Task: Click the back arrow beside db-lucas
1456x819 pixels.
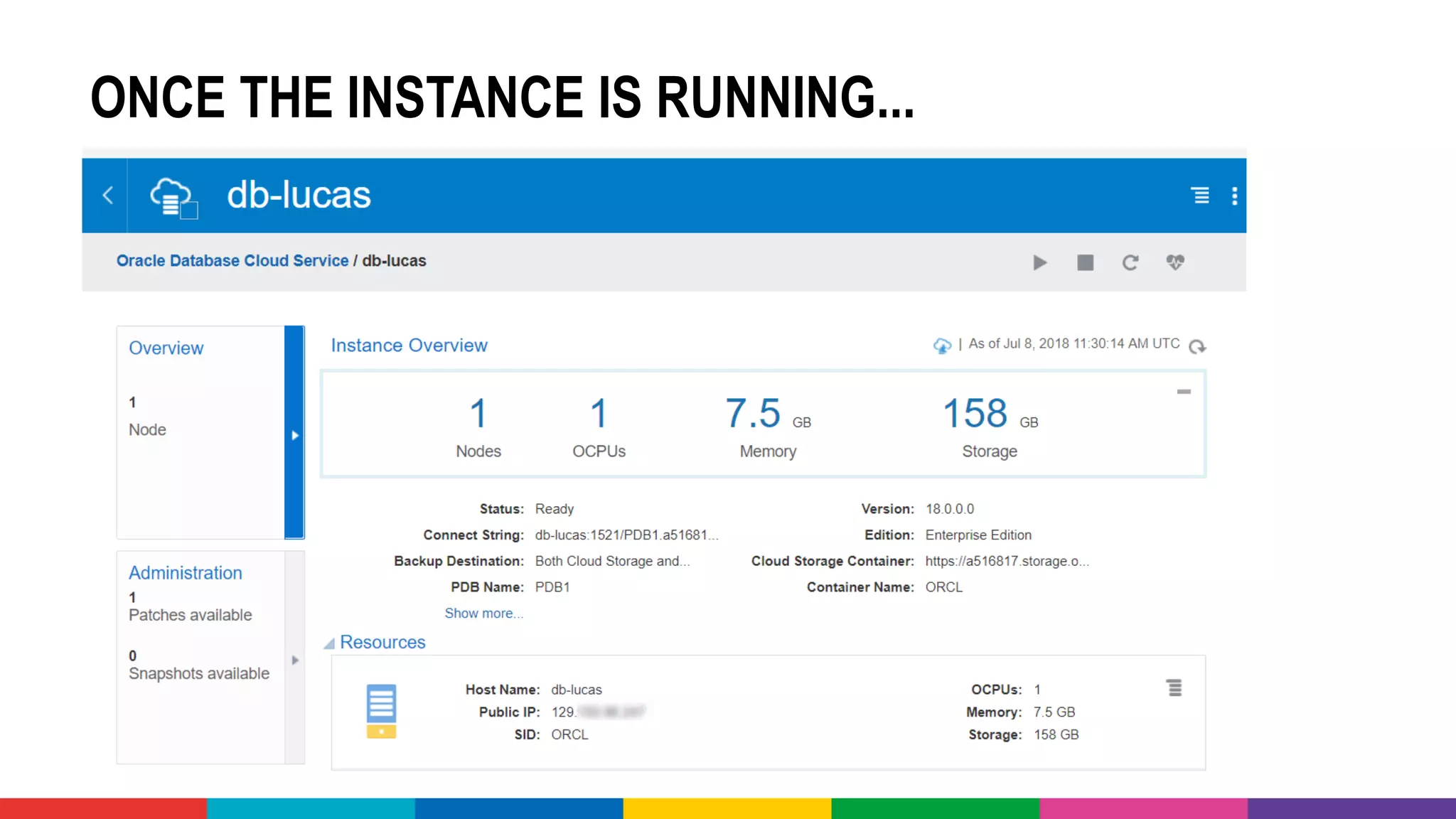Action: (108, 196)
